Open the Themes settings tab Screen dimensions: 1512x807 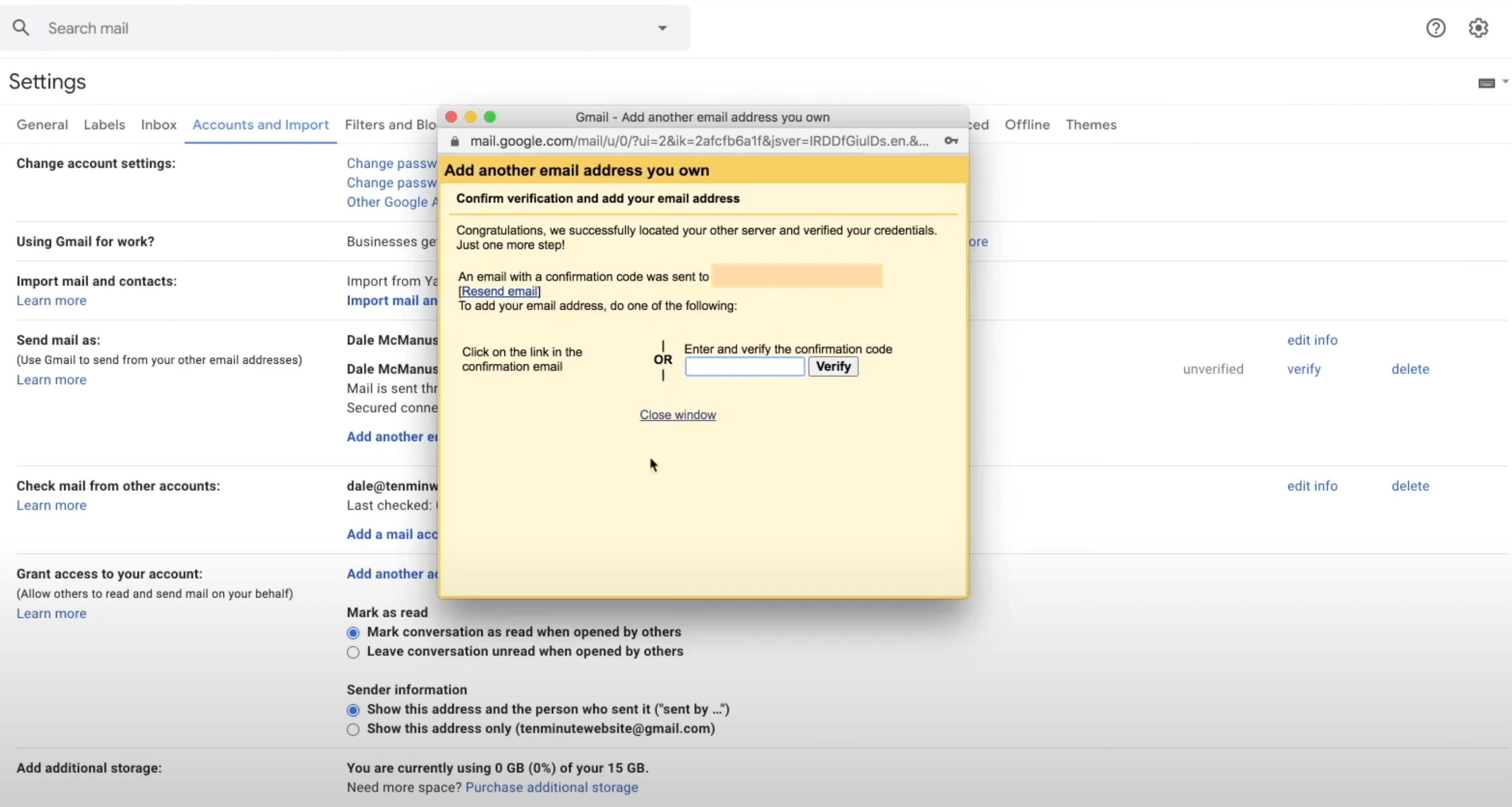(1090, 125)
